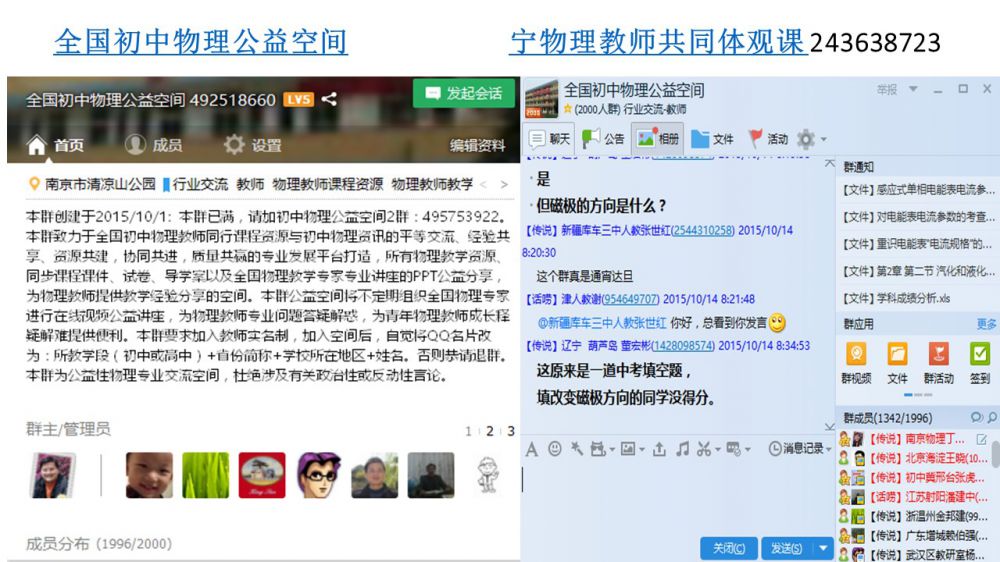
Task: Open the 举报 dropdown arrow in title bar
Action: (x=912, y=89)
